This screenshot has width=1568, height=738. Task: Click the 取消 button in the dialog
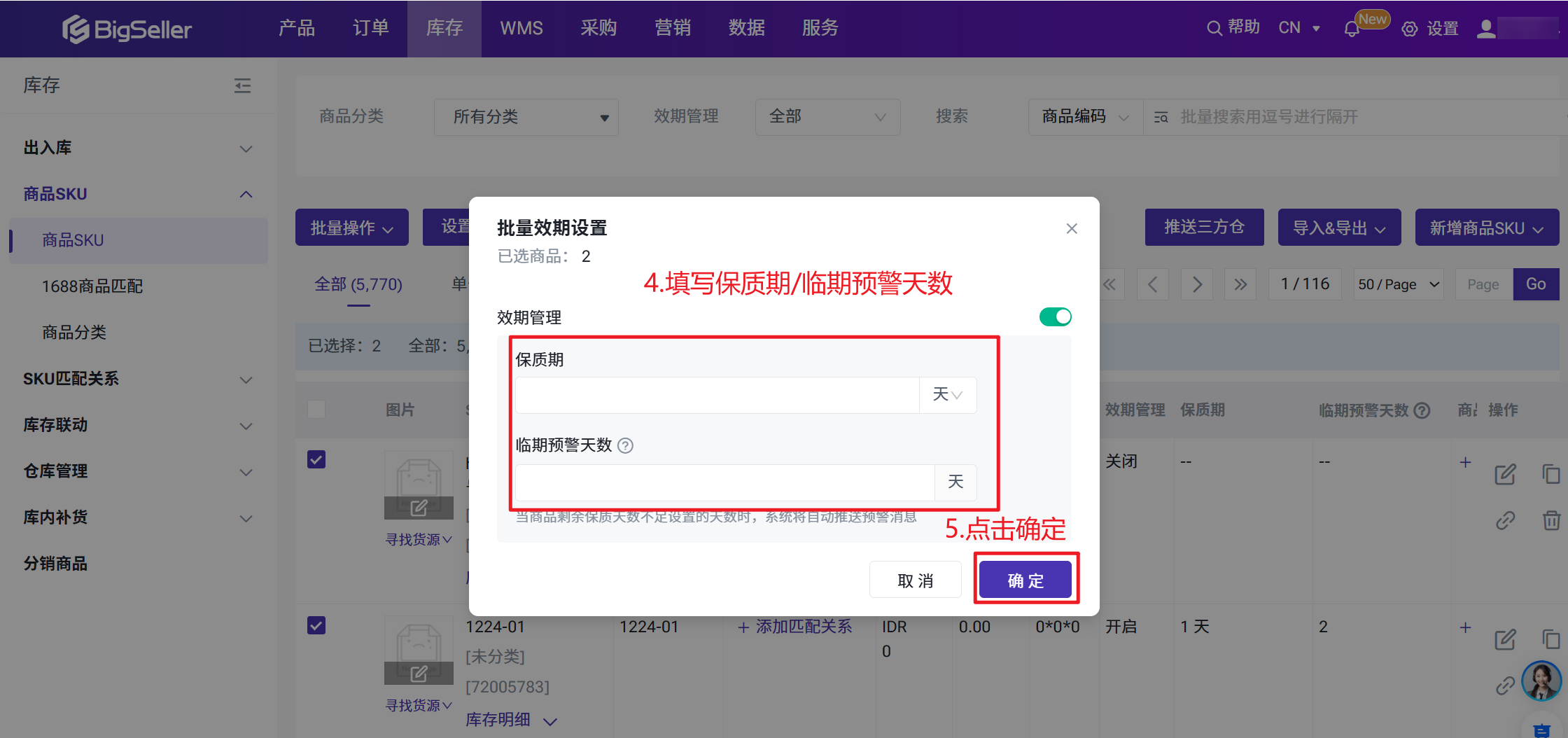(x=915, y=580)
